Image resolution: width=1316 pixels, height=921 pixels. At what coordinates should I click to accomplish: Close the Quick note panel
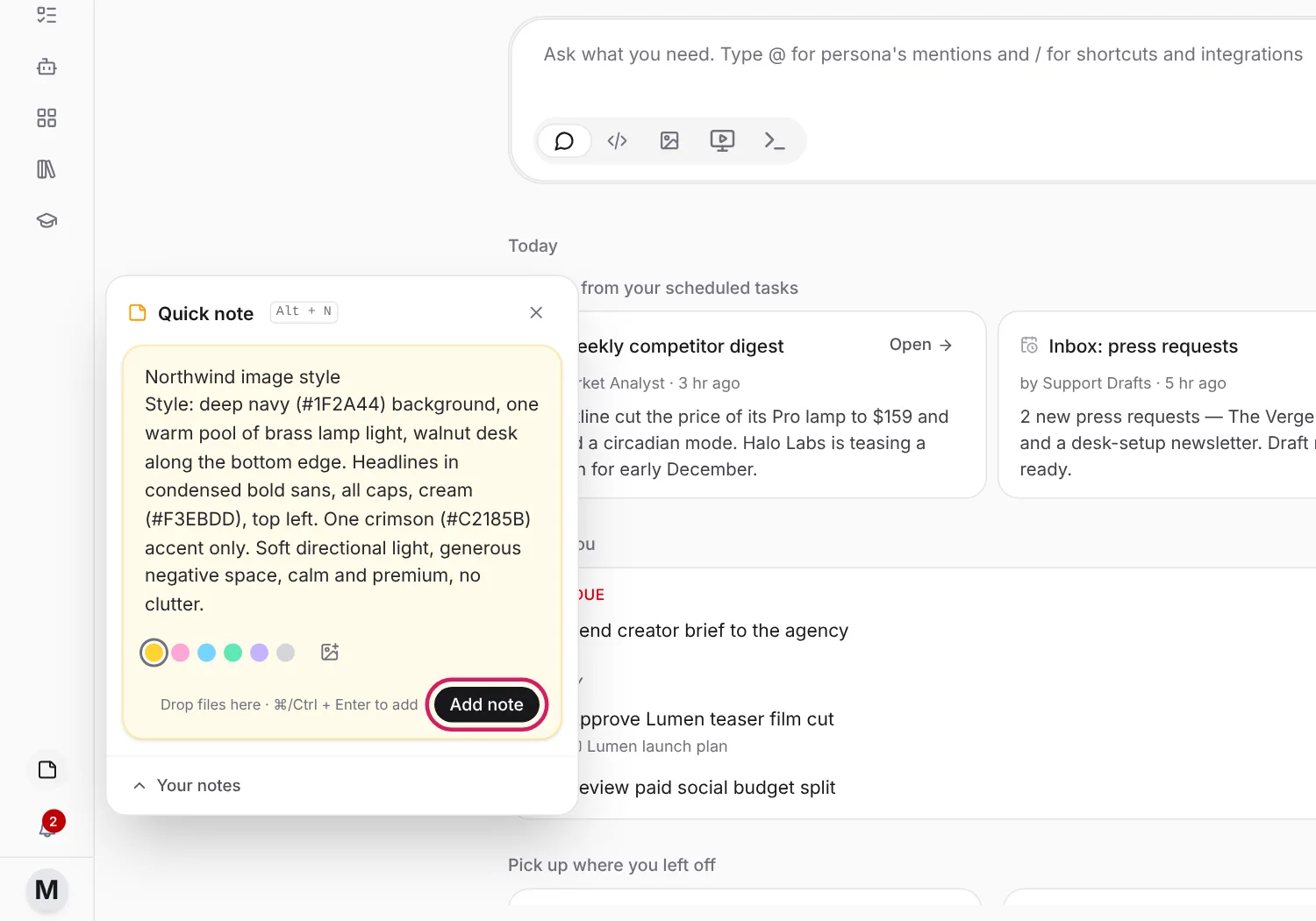536,313
